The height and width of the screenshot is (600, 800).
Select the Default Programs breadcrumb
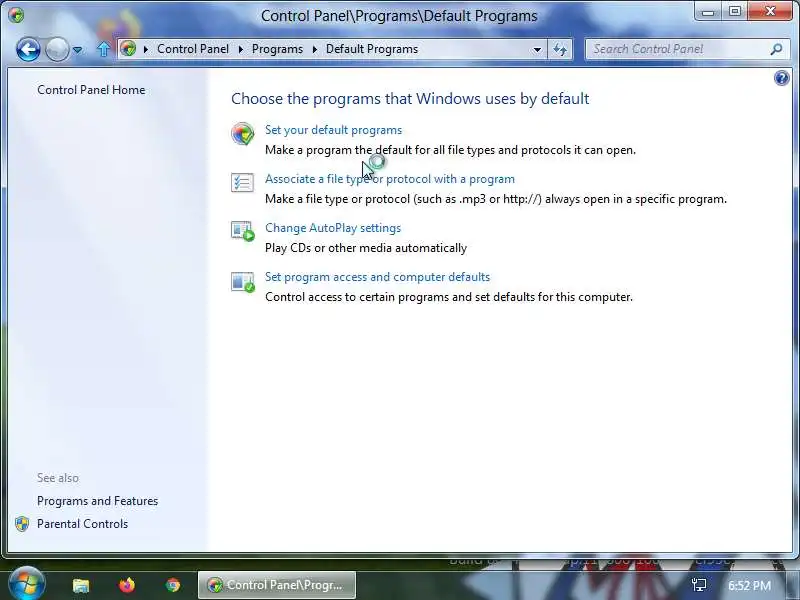point(372,49)
